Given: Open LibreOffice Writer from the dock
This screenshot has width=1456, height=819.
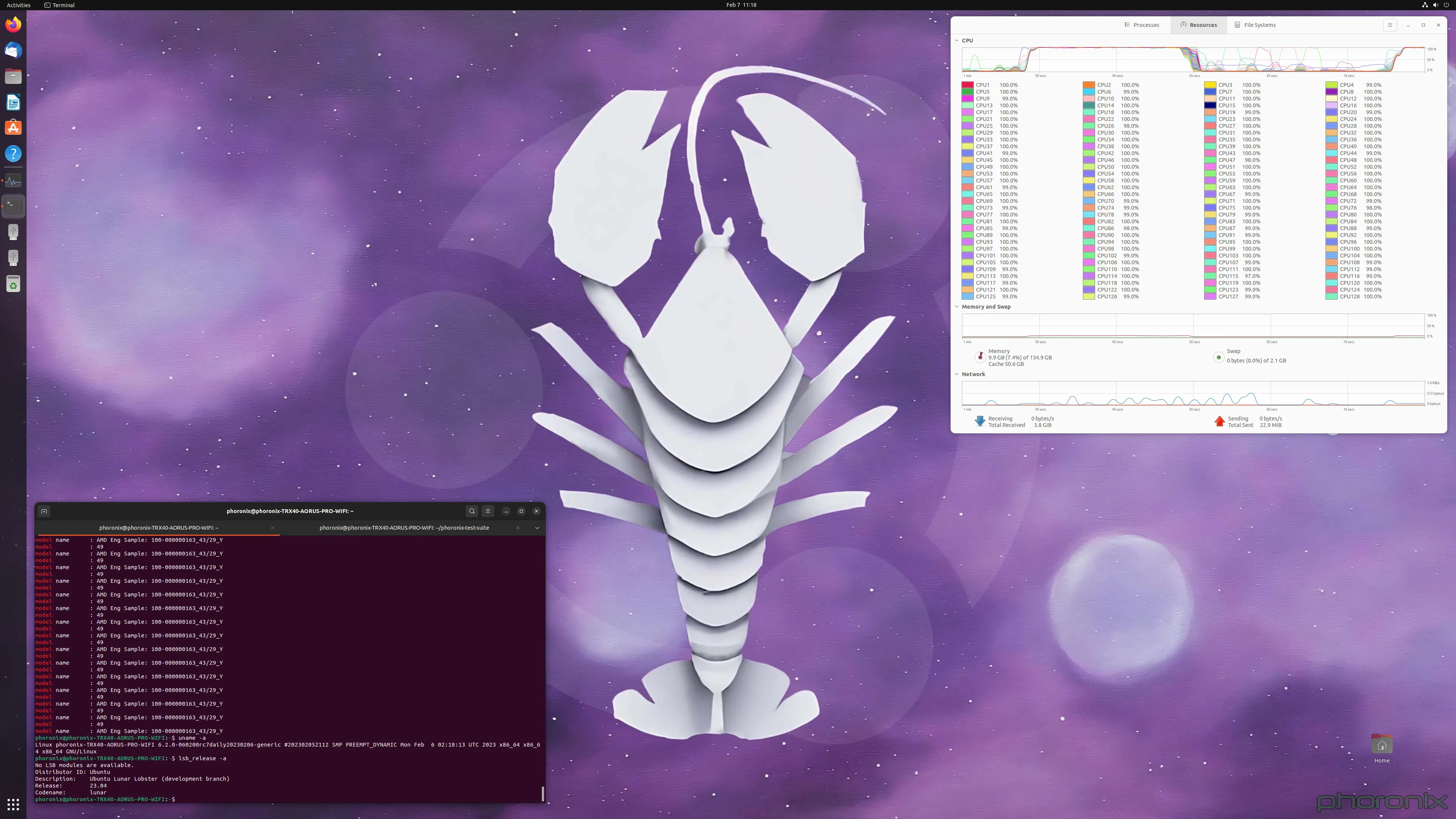Looking at the screenshot, I should tap(13, 102).
